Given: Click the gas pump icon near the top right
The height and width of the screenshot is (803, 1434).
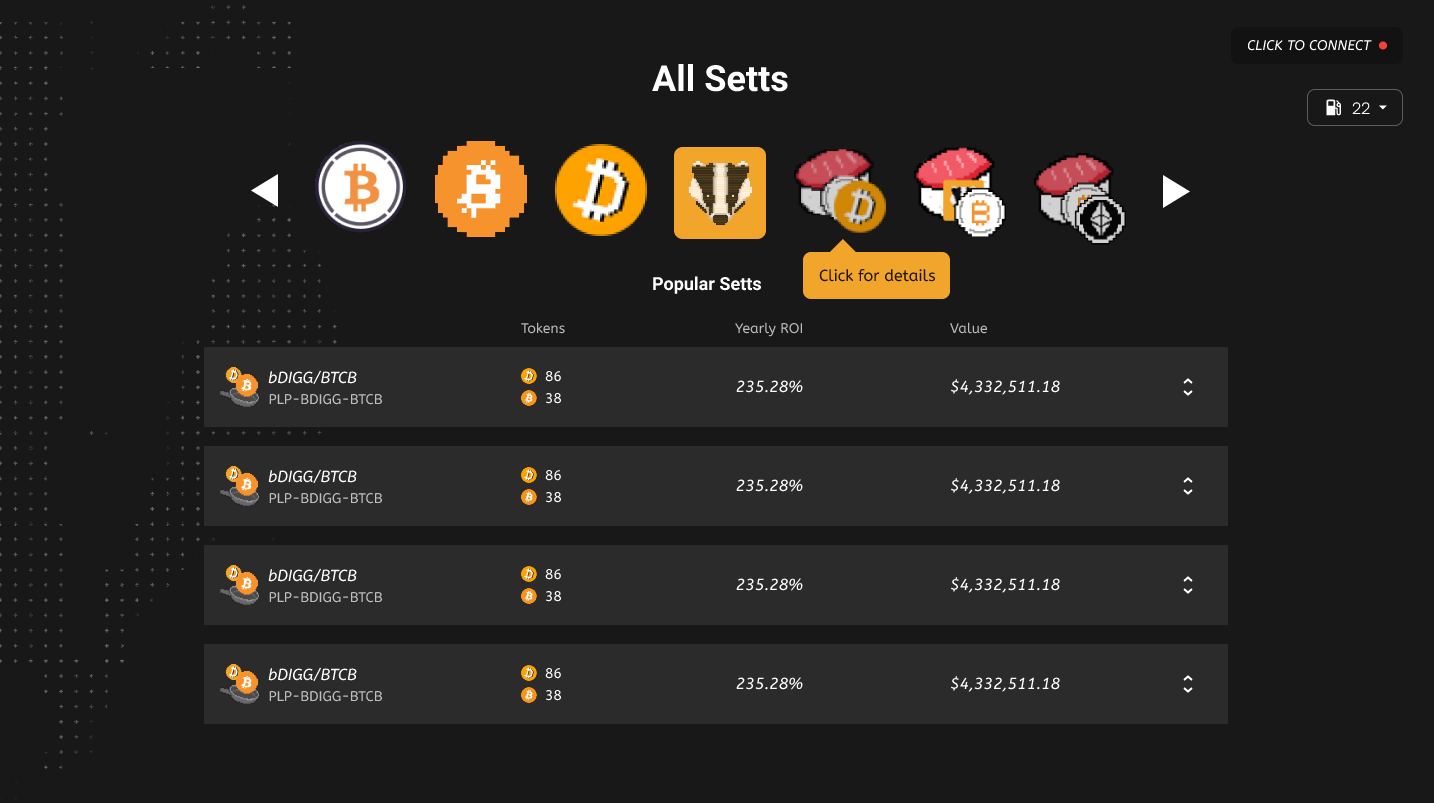Looking at the screenshot, I should click(1334, 107).
